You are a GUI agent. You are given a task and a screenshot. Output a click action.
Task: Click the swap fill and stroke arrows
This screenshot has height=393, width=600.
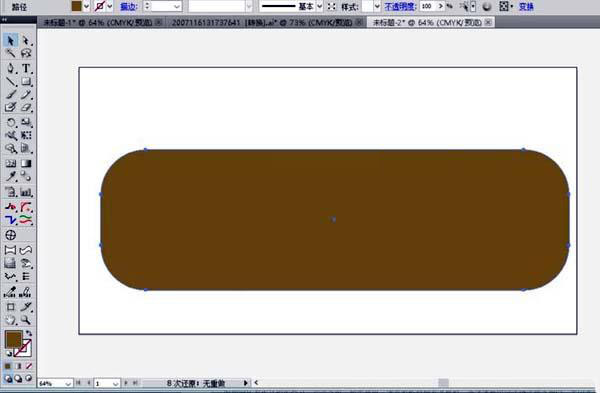point(29,333)
